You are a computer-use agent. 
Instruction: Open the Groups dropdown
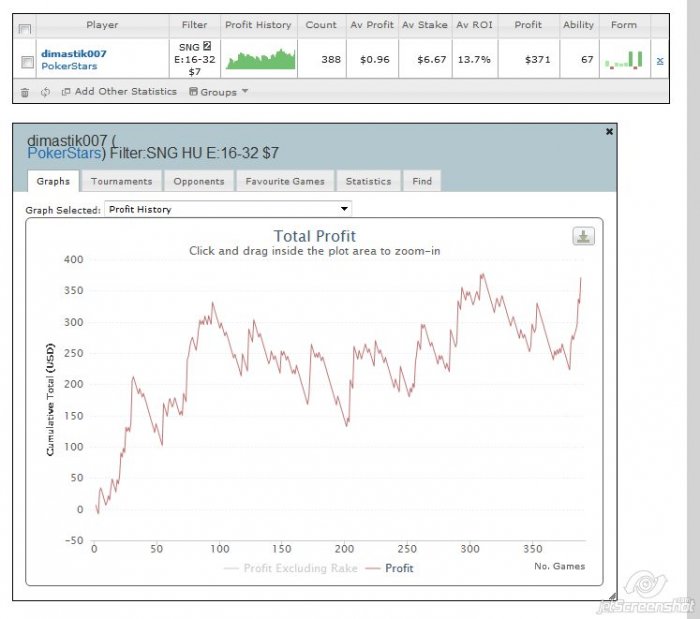218,92
